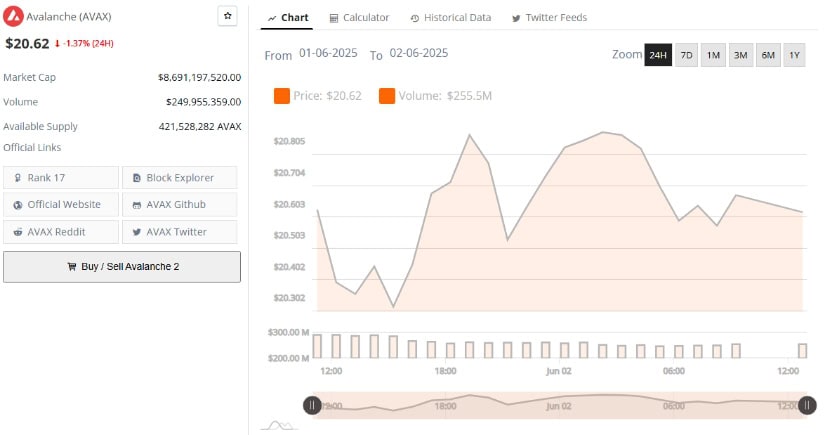
Task: Click the calculator icon beside Calculator tab
Action: [334, 18]
